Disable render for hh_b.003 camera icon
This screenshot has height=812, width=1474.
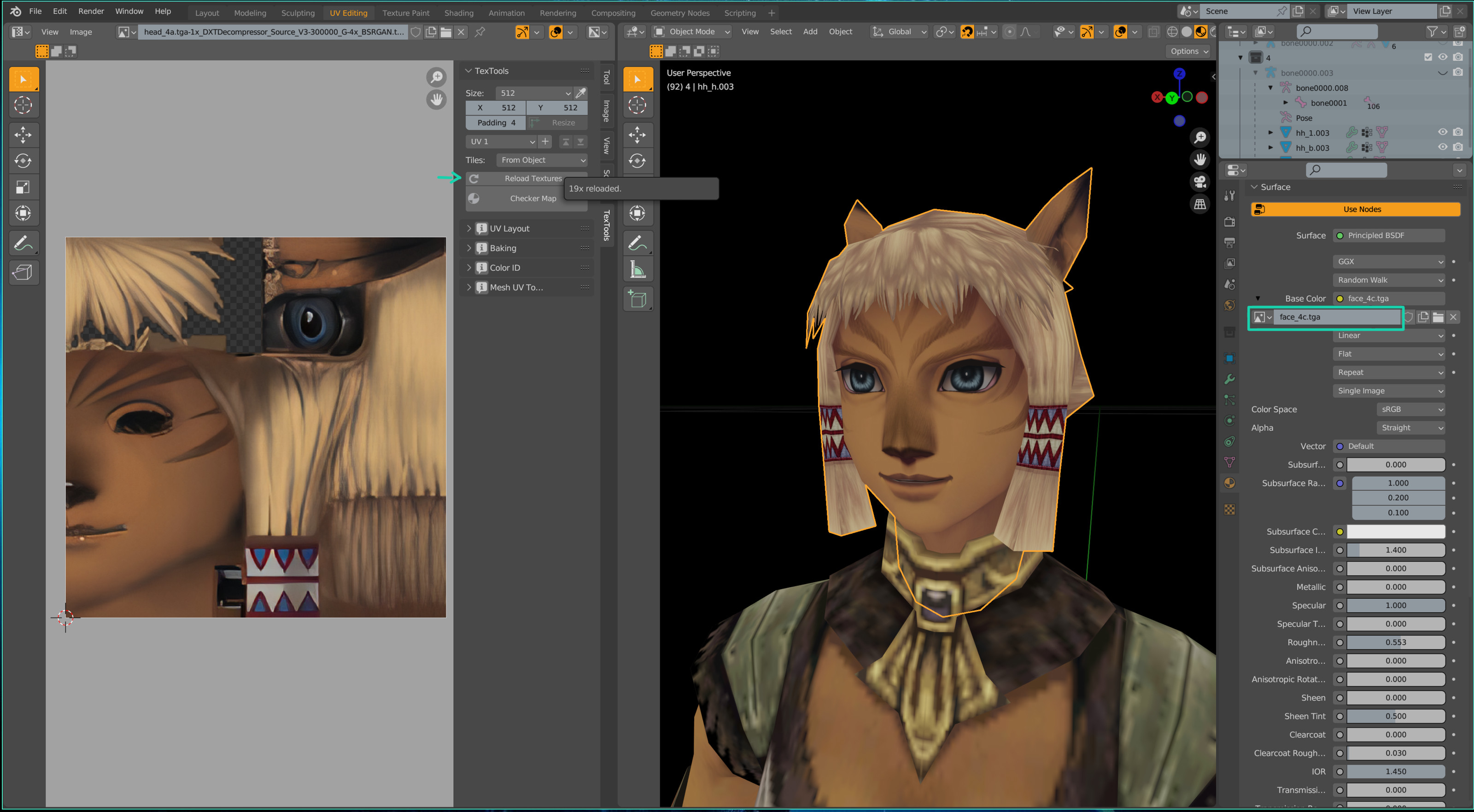[1458, 147]
